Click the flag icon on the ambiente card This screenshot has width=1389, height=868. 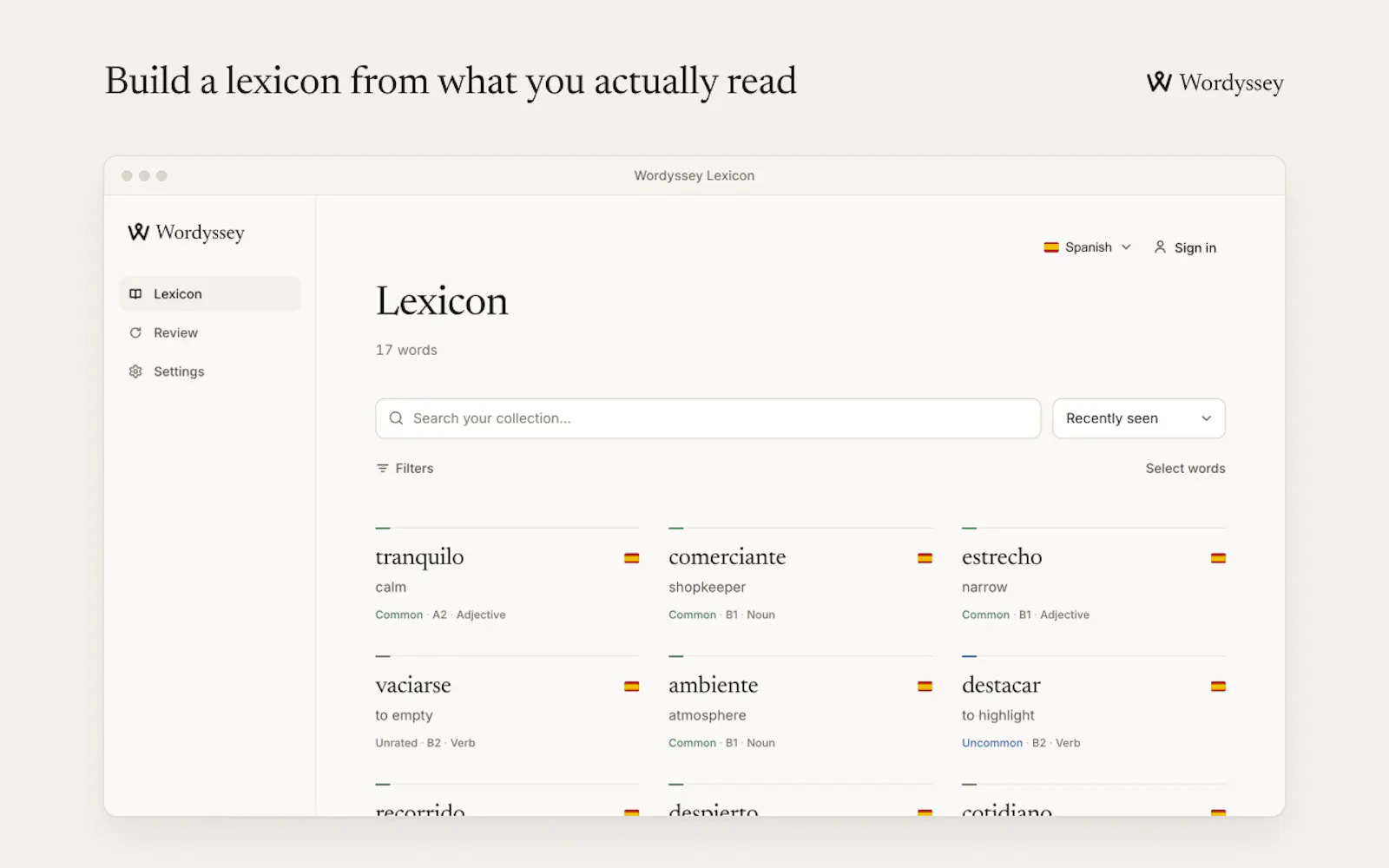[925, 687]
